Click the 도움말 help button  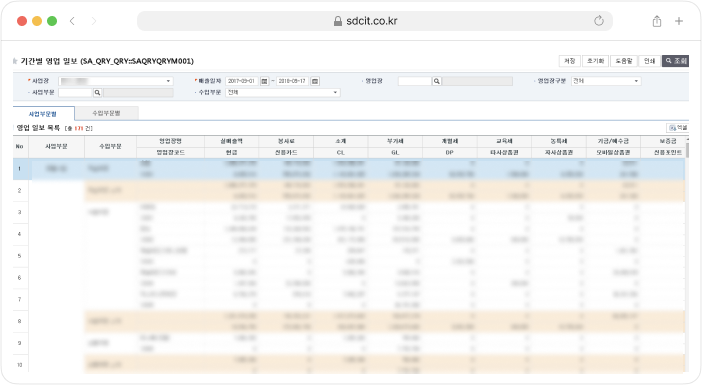[624, 61]
